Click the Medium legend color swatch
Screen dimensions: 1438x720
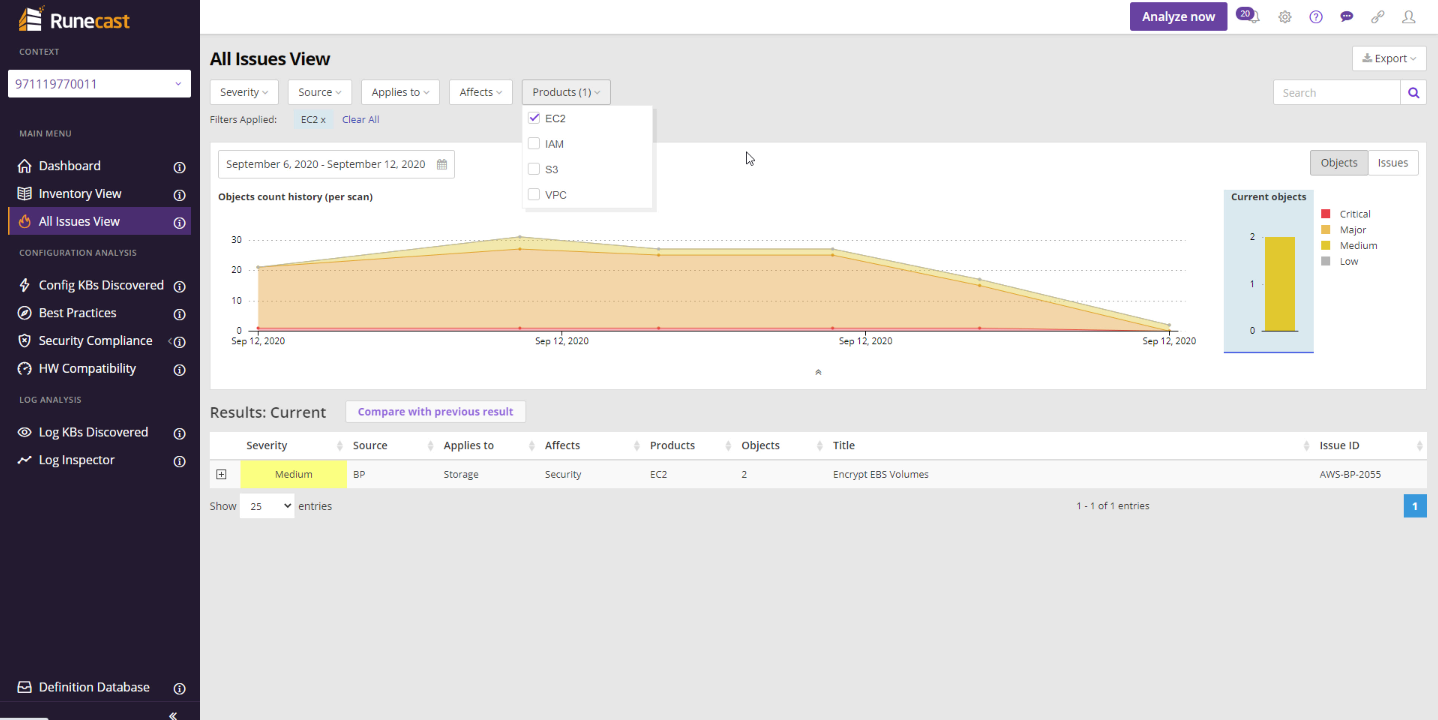coord(1326,246)
